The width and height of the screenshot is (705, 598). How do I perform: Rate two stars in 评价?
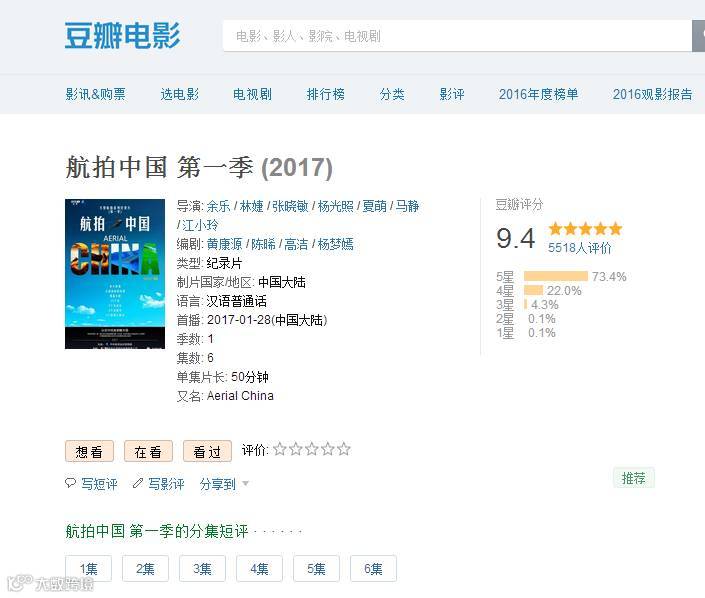pos(296,449)
